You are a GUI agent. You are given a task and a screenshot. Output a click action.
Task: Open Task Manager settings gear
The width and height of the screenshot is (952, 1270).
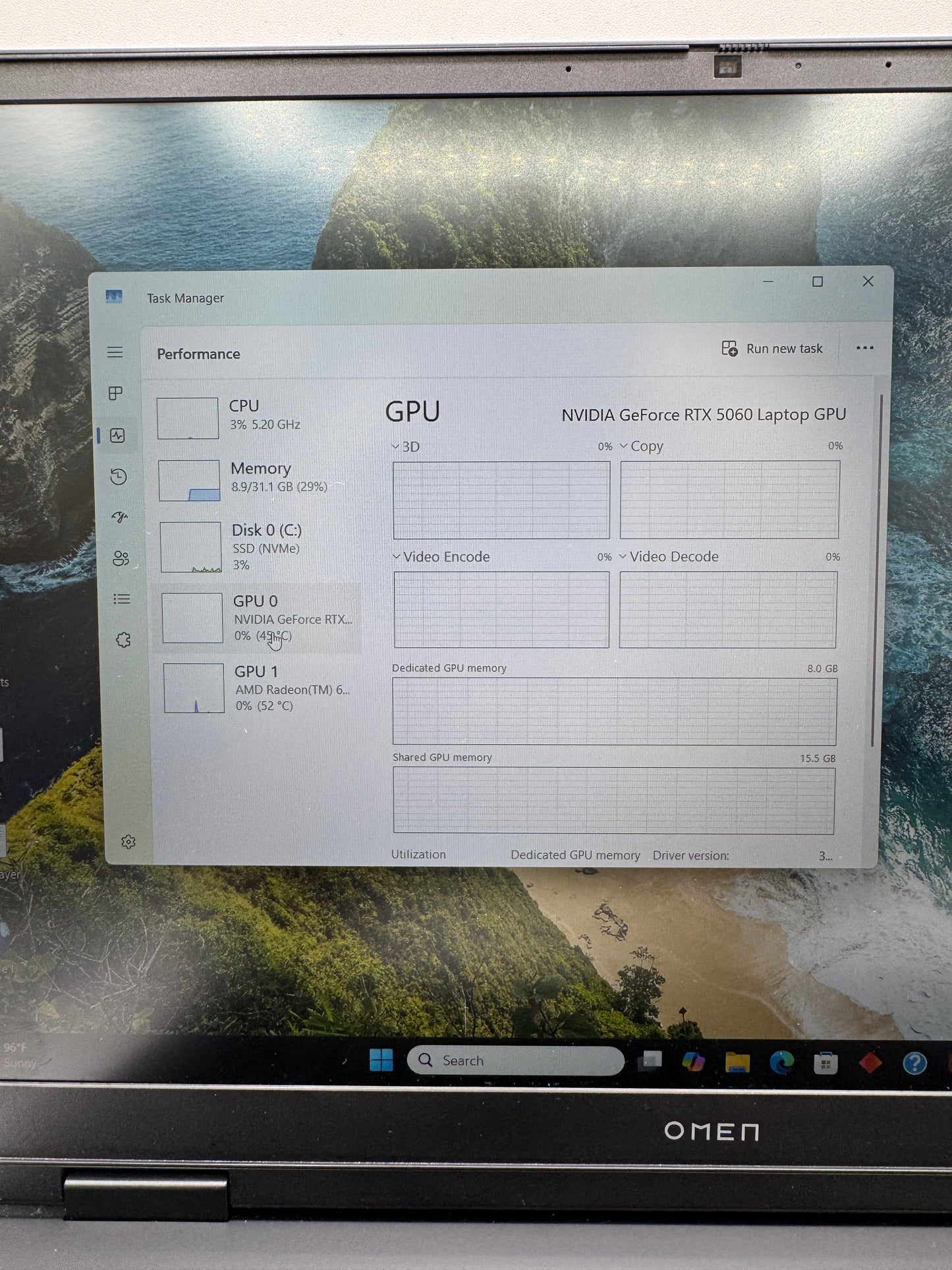tap(128, 842)
